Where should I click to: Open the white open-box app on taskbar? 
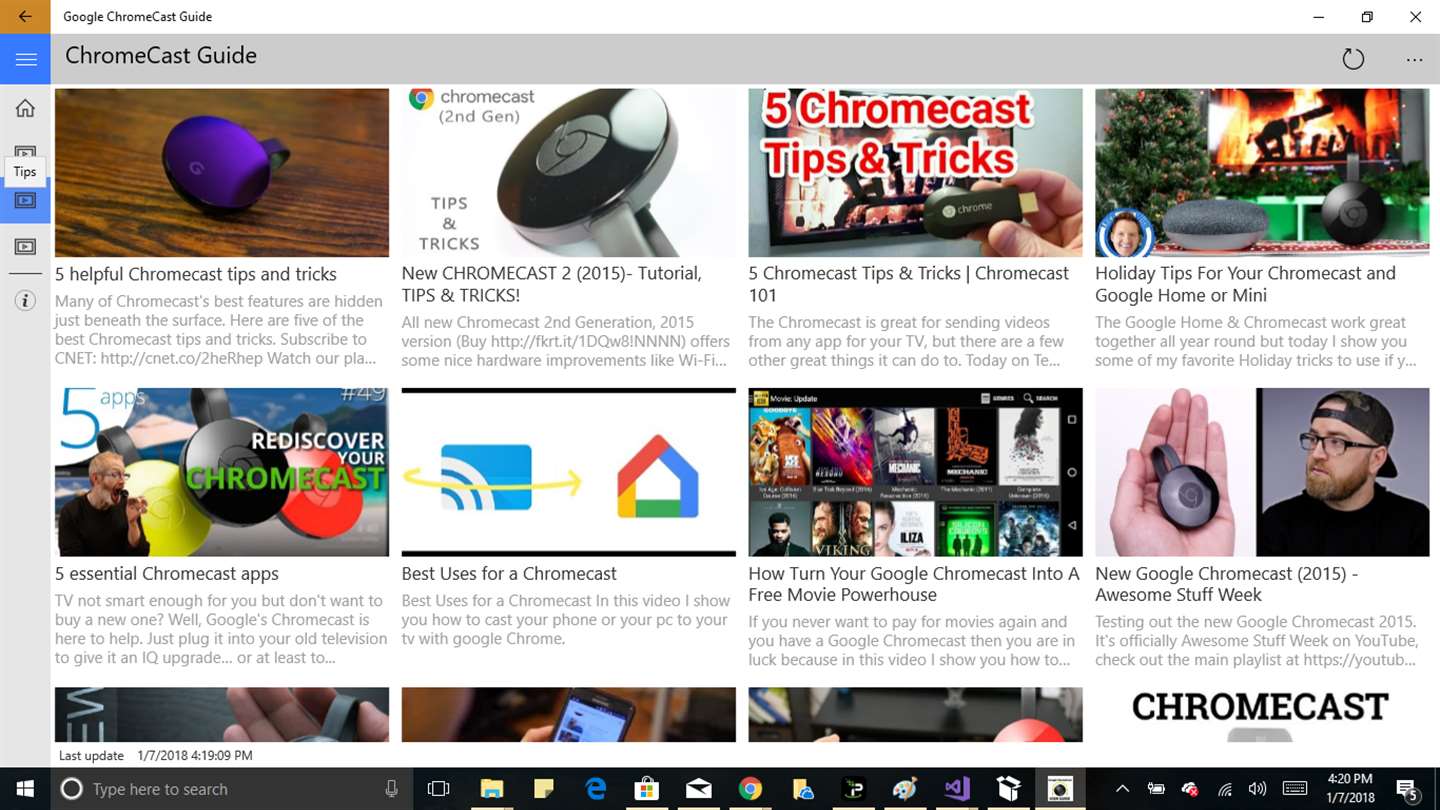1009,789
